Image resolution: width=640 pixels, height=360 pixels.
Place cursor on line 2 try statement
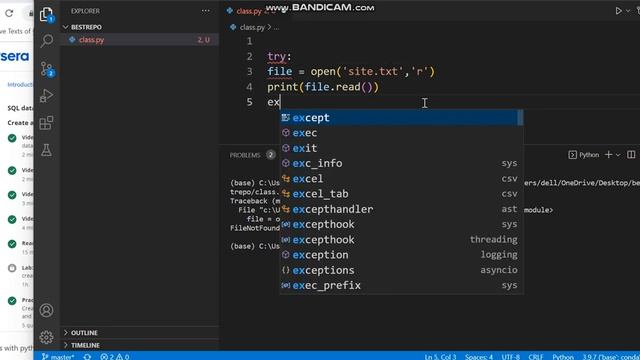point(279,56)
